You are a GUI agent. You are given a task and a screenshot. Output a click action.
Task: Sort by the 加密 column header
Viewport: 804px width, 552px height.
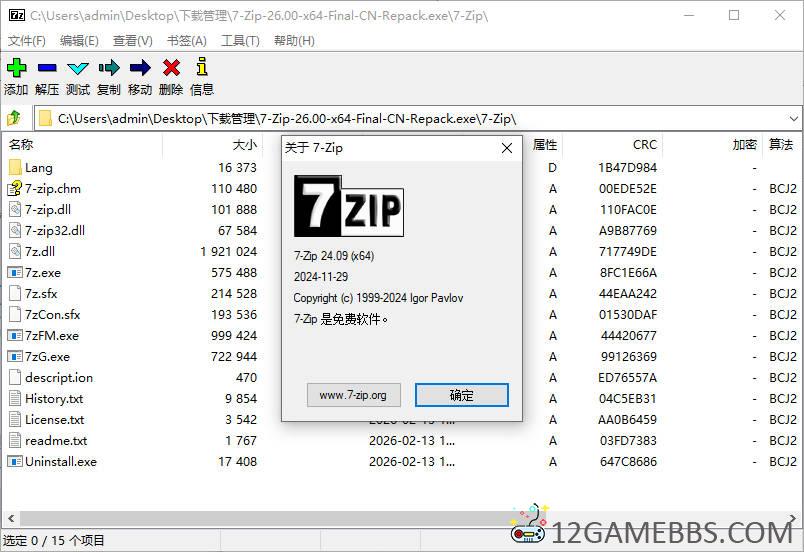(713, 145)
